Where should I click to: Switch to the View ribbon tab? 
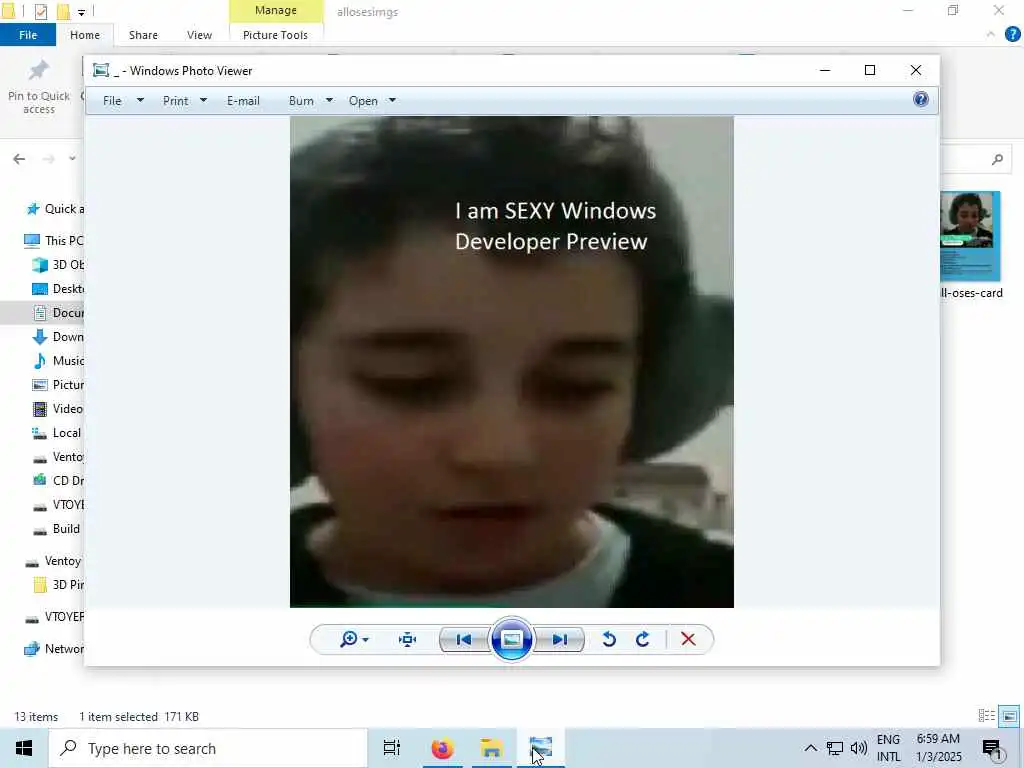(x=199, y=35)
